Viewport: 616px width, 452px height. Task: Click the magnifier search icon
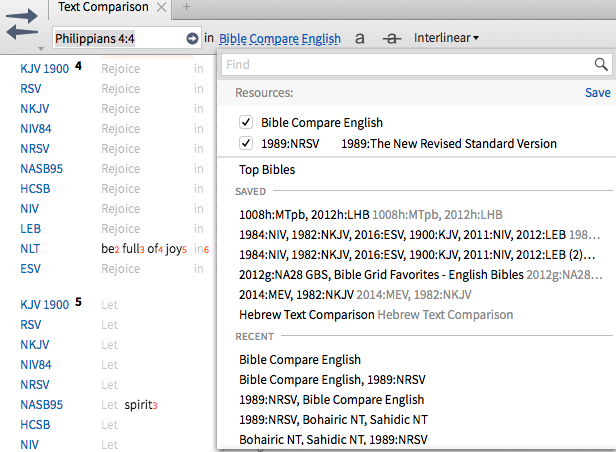point(601,64)
